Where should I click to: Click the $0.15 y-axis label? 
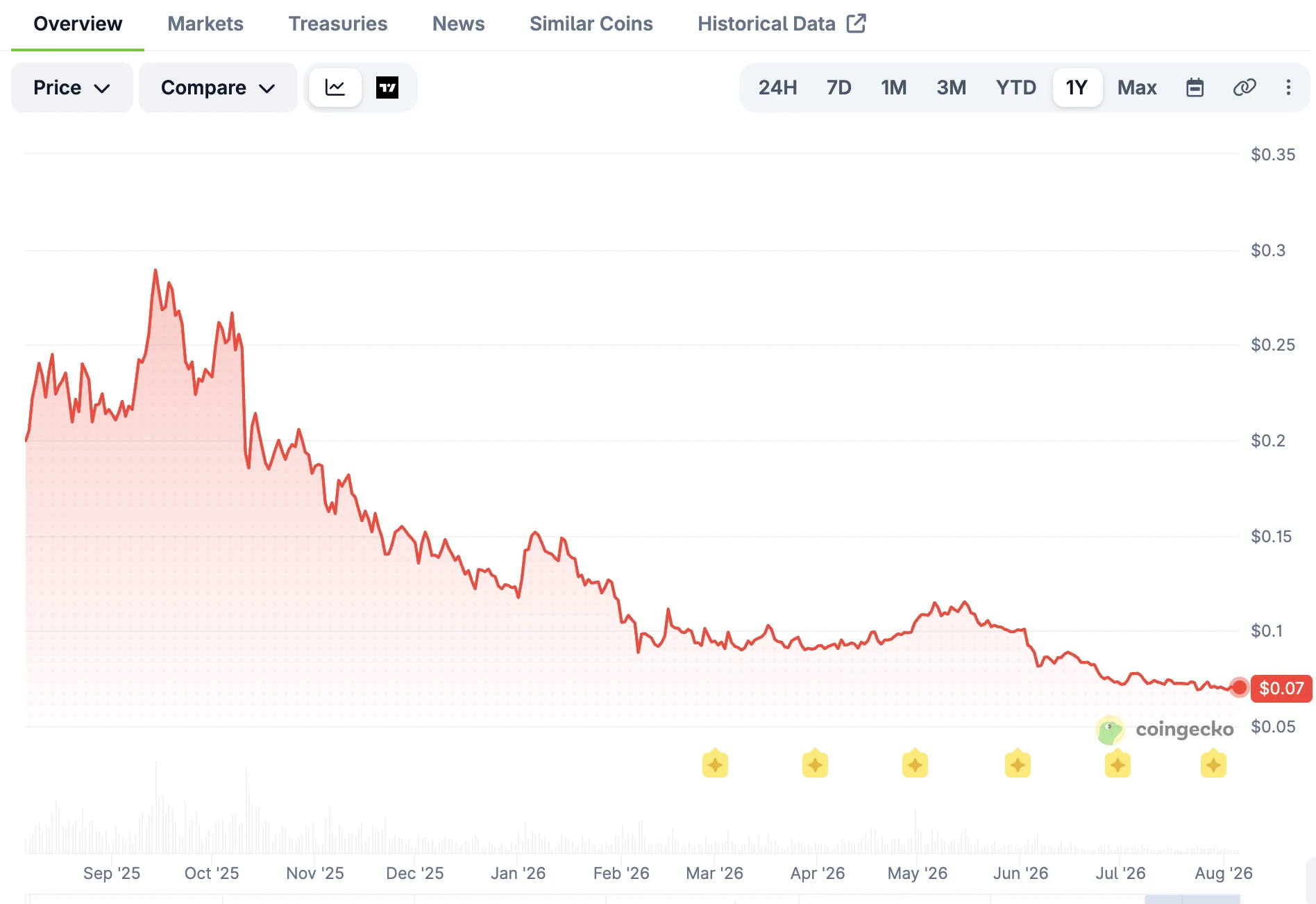pos(1272,537)
